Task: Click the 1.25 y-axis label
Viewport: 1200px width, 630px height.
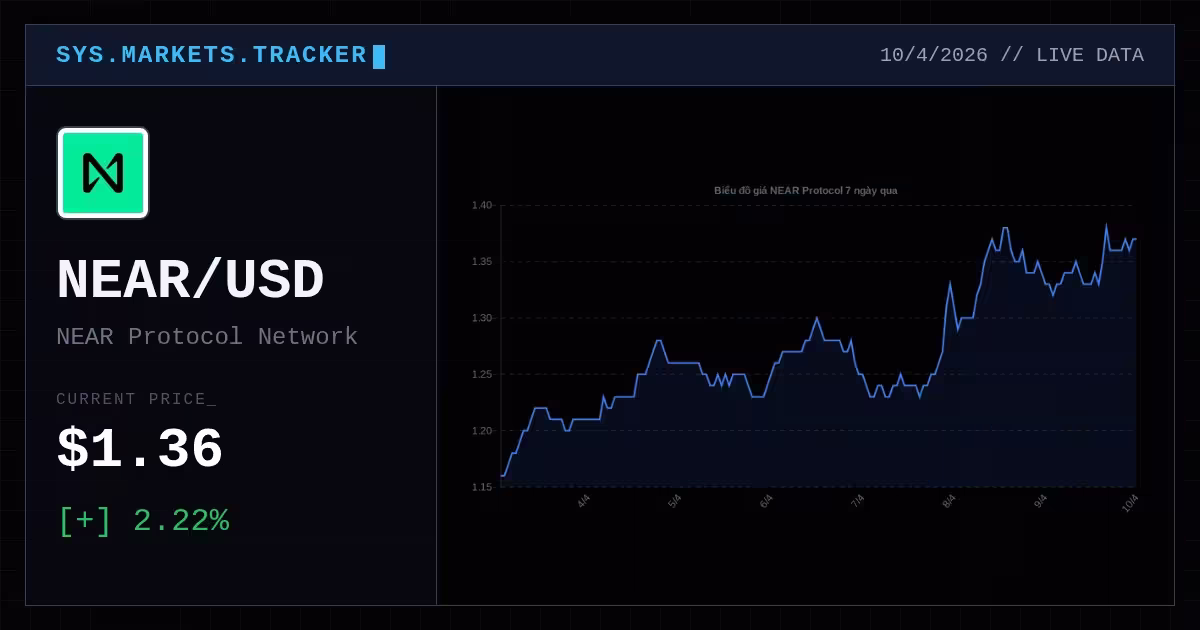Action: point(482,375)
